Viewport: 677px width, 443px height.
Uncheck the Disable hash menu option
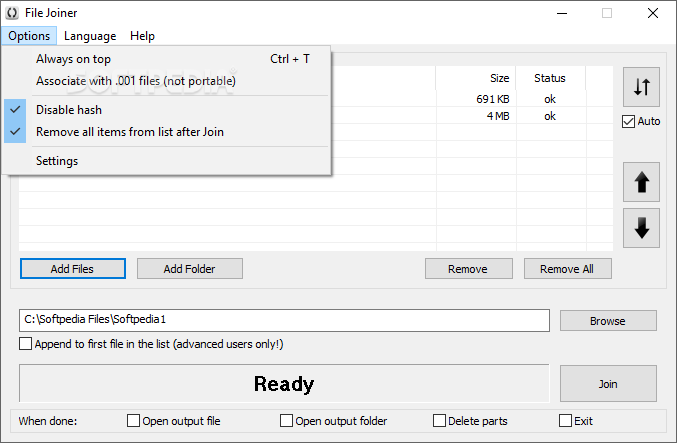(x=166, y=110)
